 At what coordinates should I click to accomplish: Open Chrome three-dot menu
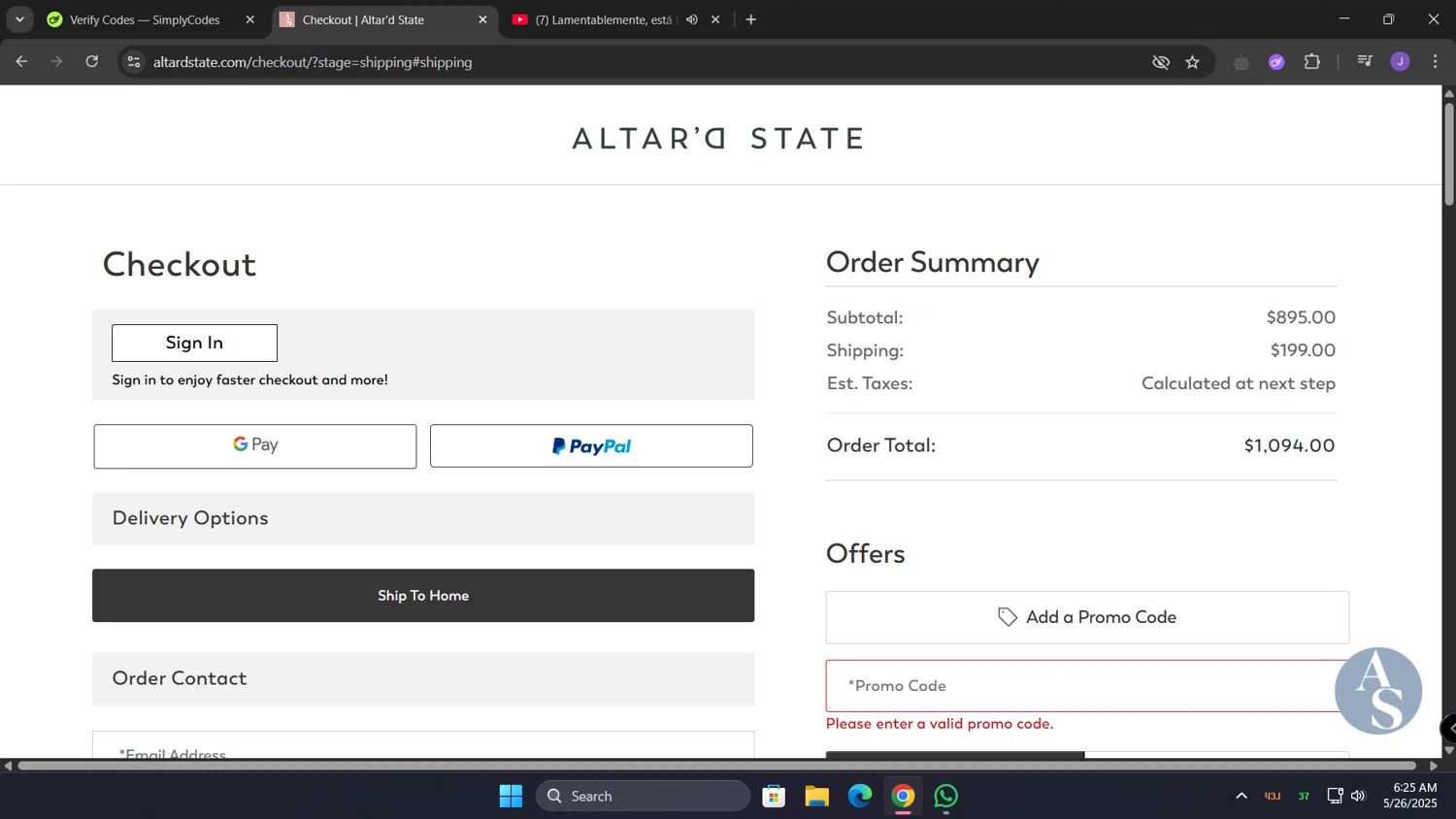pos(1435,62)
